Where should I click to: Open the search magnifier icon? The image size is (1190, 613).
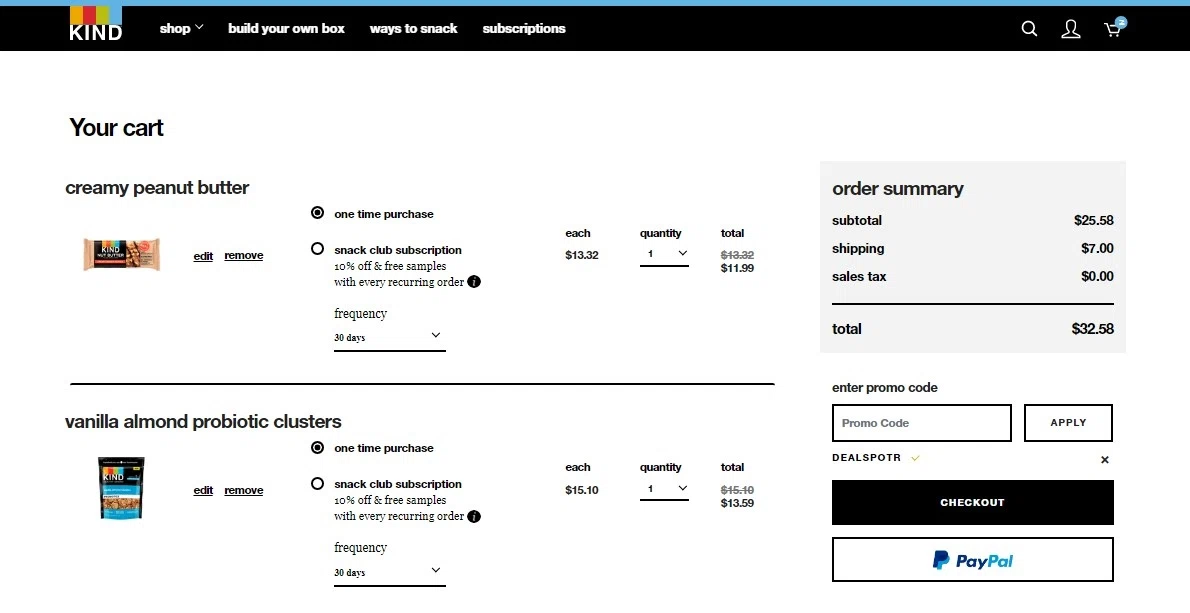point(1029,29)
